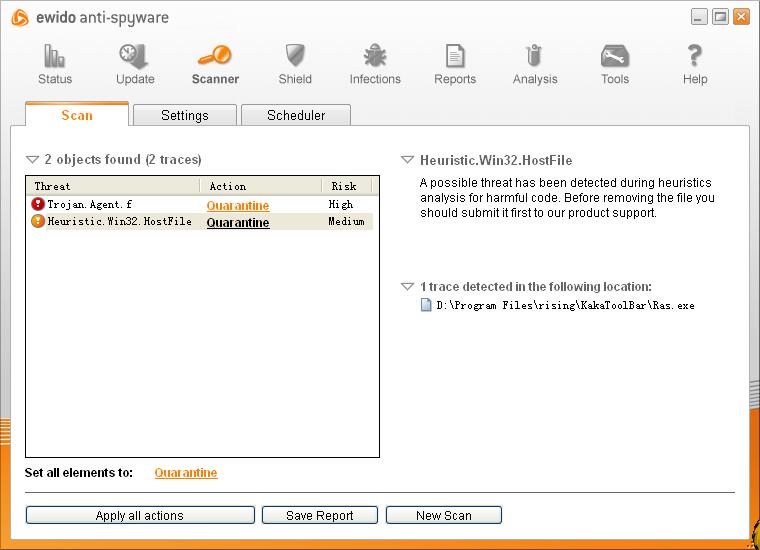Open 'Set all elements to' Quarantine selector
This screenshot has width=760, height=550.
click(x=186, y=472)
